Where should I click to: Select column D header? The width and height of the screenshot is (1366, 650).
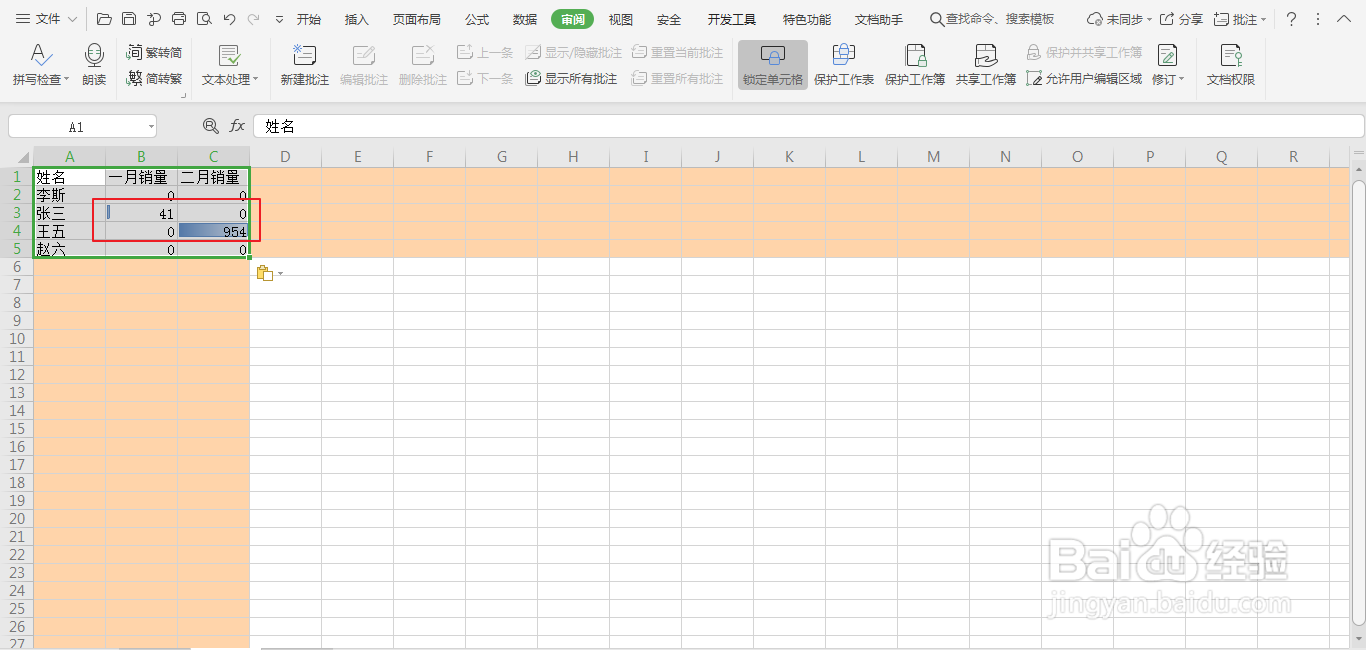(x=286, y=156)
